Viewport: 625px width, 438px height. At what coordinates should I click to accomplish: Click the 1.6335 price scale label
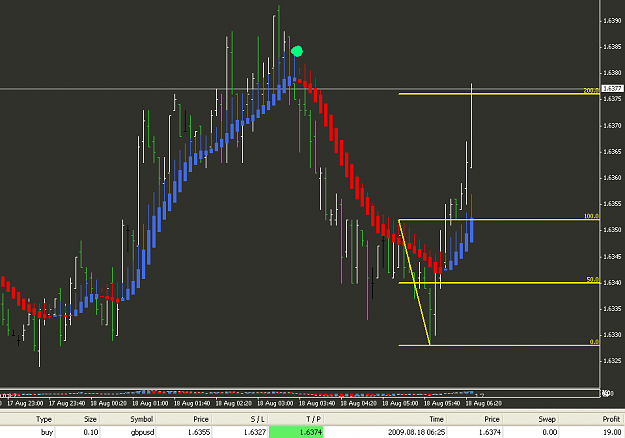(612, 308)
